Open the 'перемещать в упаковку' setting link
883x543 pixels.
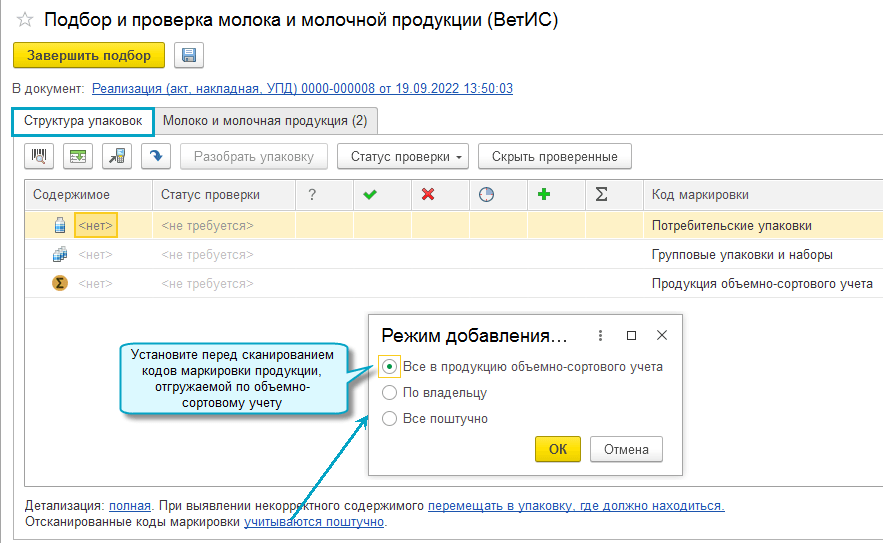tap(576, 506)
